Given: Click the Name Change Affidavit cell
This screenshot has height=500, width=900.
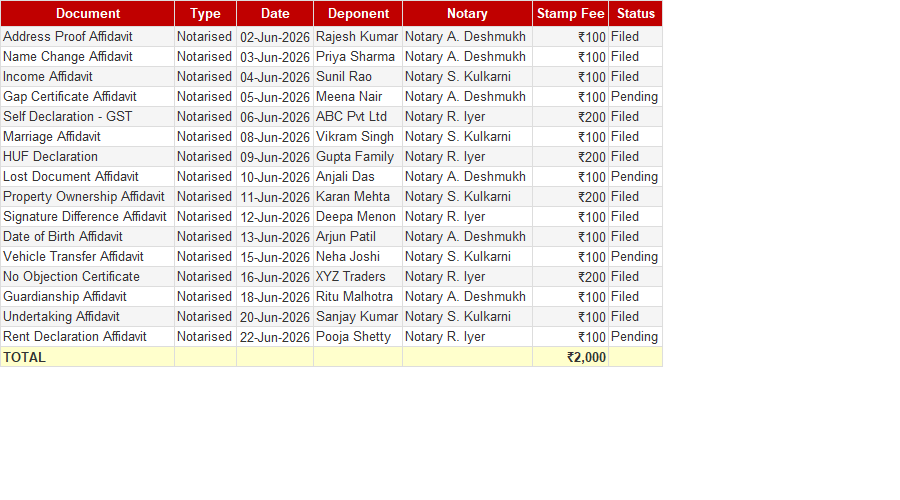Looking at the screenshot, I should point(88,57).
